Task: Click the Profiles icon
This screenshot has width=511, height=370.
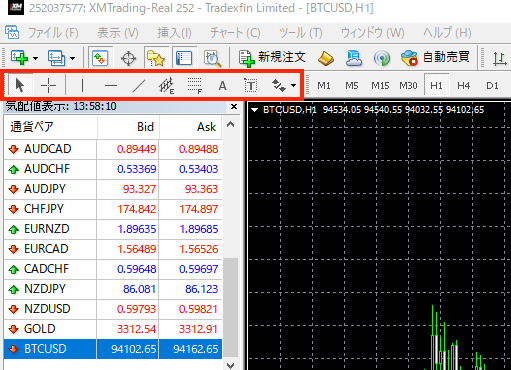Action: 56,58
